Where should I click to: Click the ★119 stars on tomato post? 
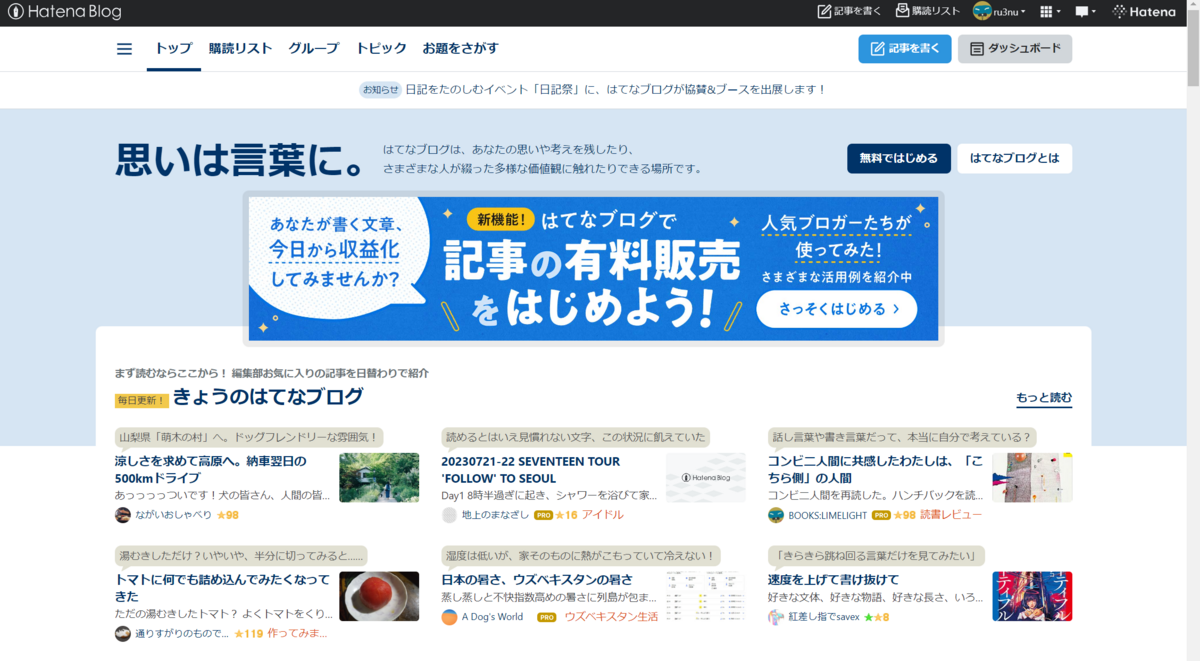[x=248, y=633]
